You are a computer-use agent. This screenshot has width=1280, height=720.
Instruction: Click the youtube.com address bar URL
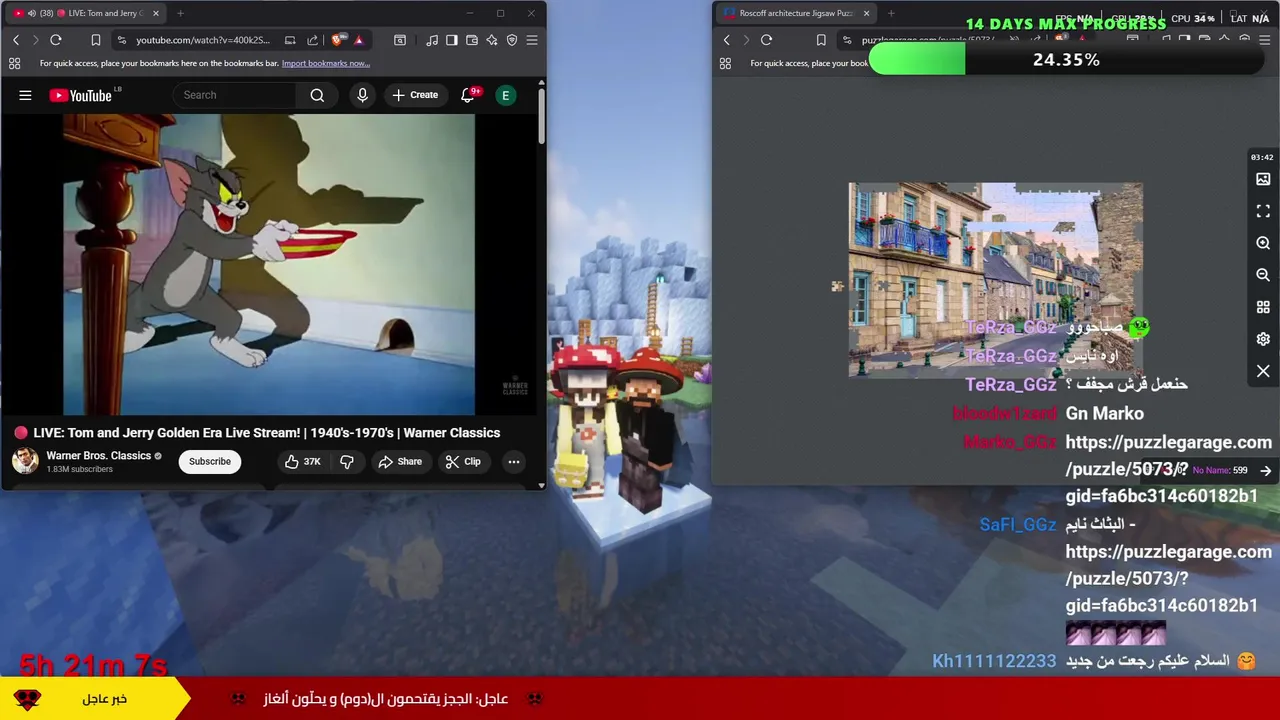[x=203, y=40]
